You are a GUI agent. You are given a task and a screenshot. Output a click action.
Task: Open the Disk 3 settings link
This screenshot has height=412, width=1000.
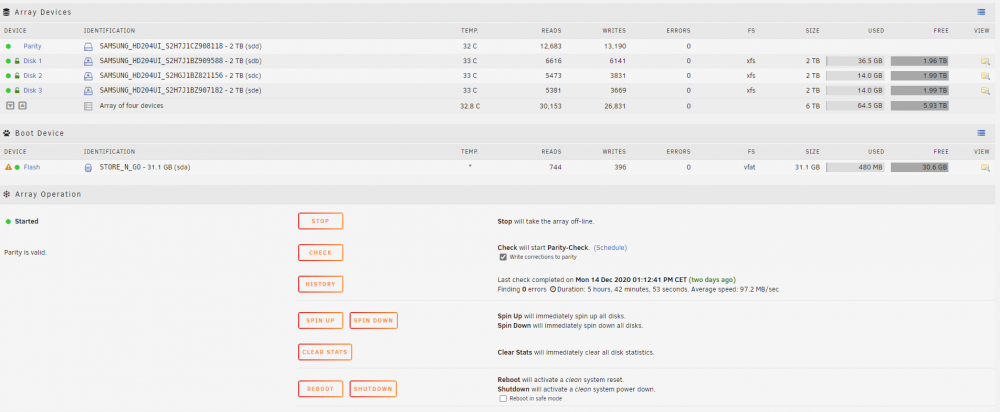33,91
